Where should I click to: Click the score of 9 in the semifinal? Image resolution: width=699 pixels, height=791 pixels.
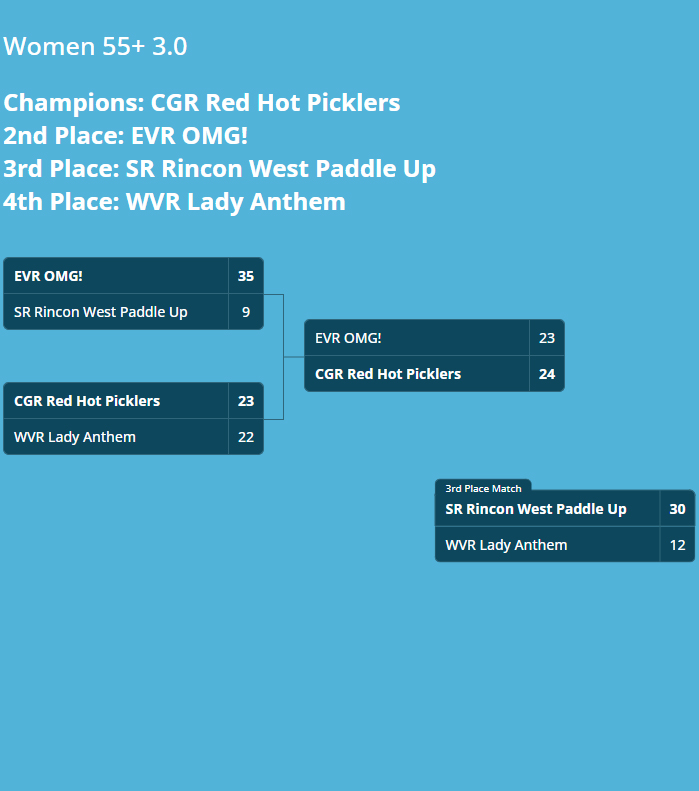pyautogui.click(x=246, y=312)
